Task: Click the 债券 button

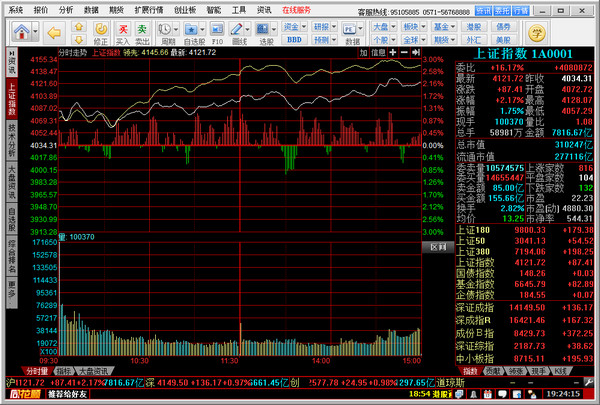Action: [503, 26]
